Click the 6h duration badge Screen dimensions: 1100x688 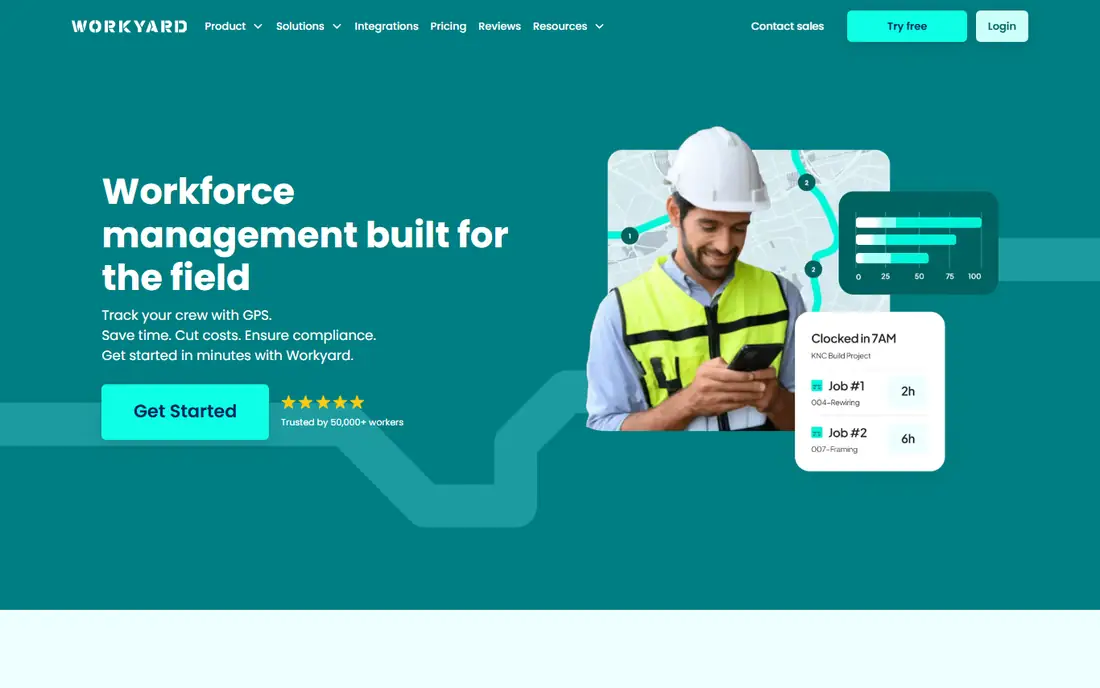click(908, 439)
